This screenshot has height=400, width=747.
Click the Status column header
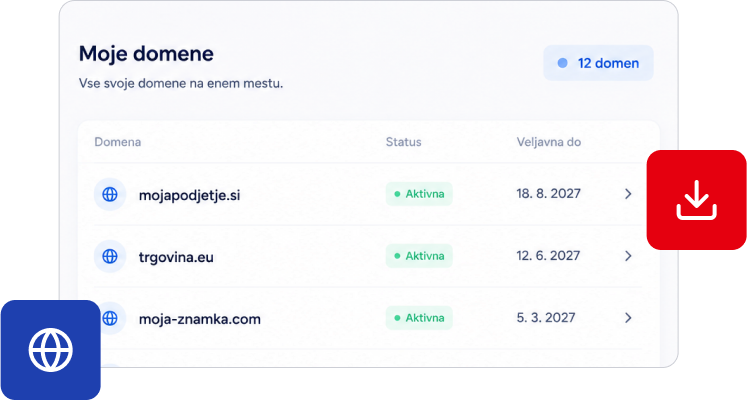click(404, 142)
